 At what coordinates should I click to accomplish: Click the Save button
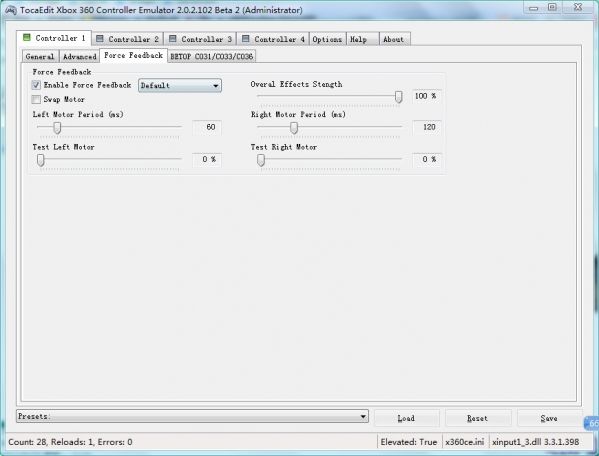coord(549,418)
